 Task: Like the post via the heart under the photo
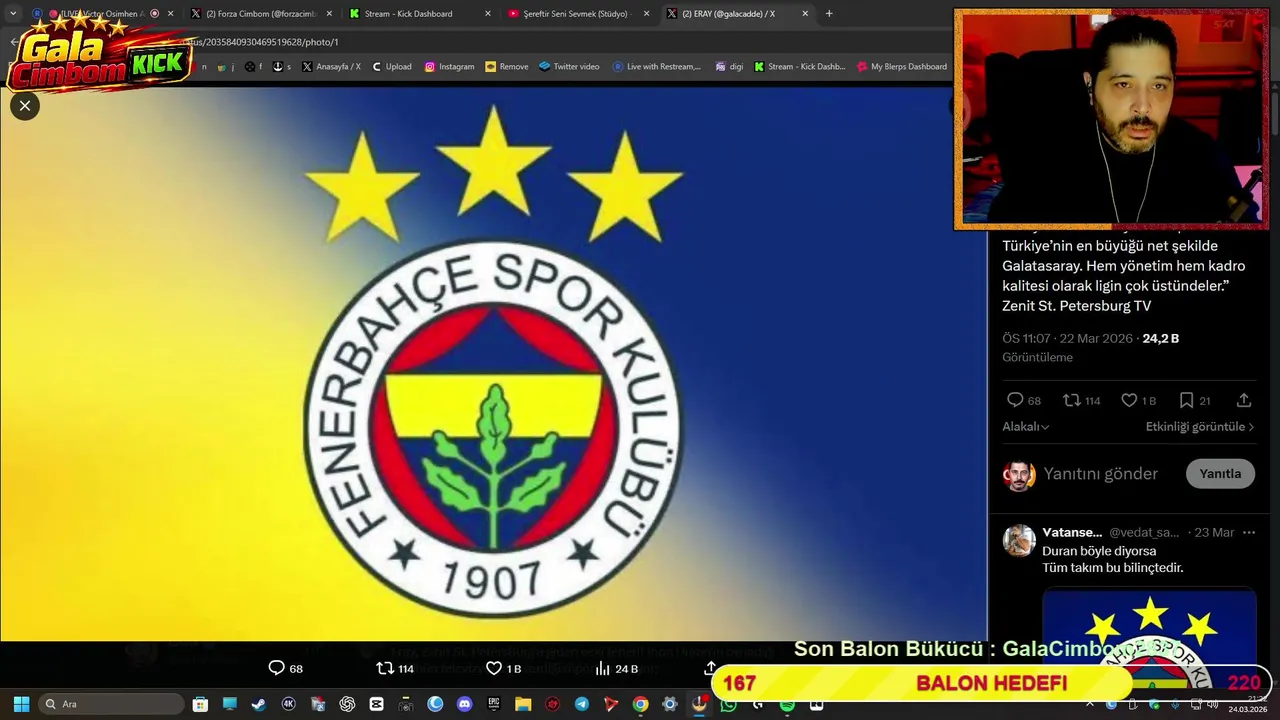tap(493, 668)
